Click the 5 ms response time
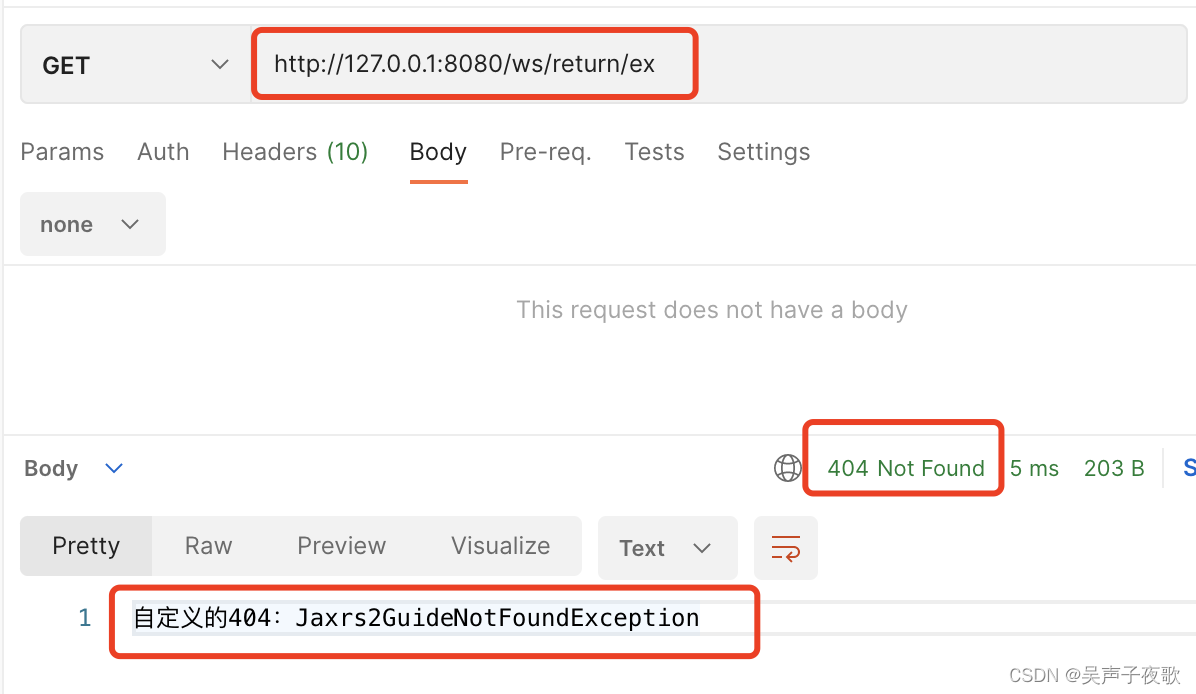1196x694 pixels. click(1034, 467)
